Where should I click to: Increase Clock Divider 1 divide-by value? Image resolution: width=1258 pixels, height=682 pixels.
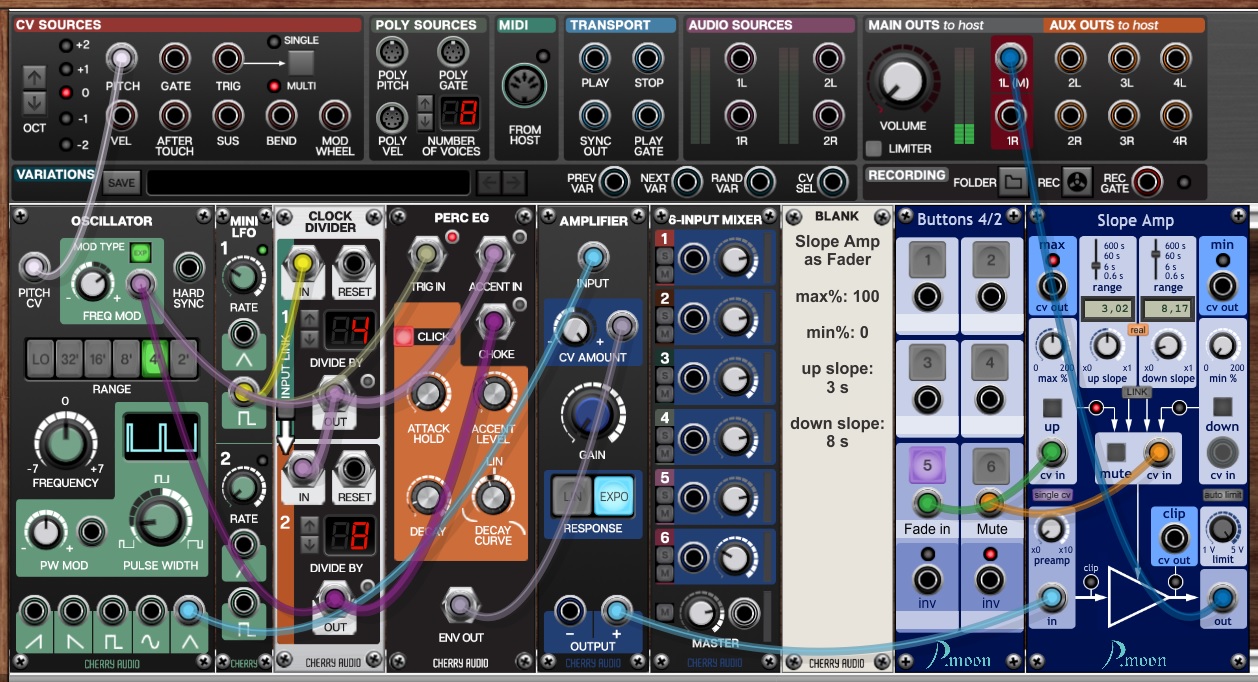[x=309, y=318]
